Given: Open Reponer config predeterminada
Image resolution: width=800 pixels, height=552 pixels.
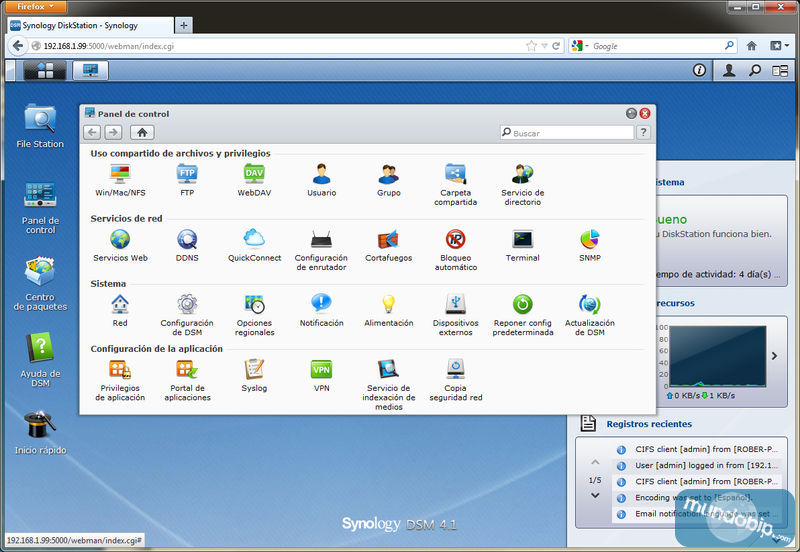Looking at the screenshot, I should [522, 315].
